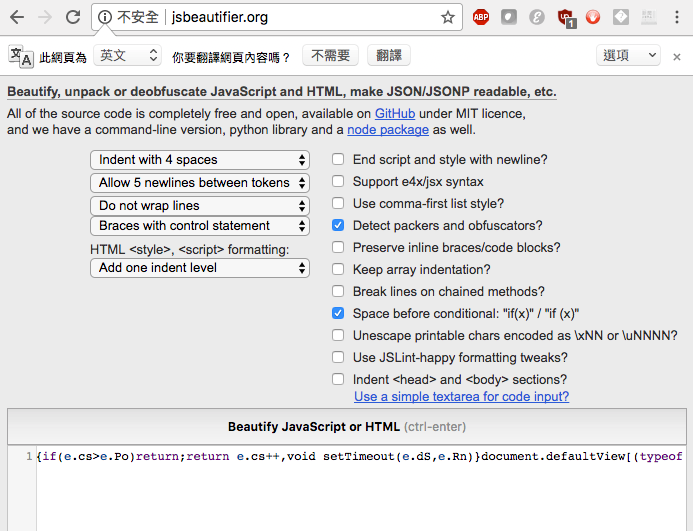Open the GitHub link

coord(395,114)
